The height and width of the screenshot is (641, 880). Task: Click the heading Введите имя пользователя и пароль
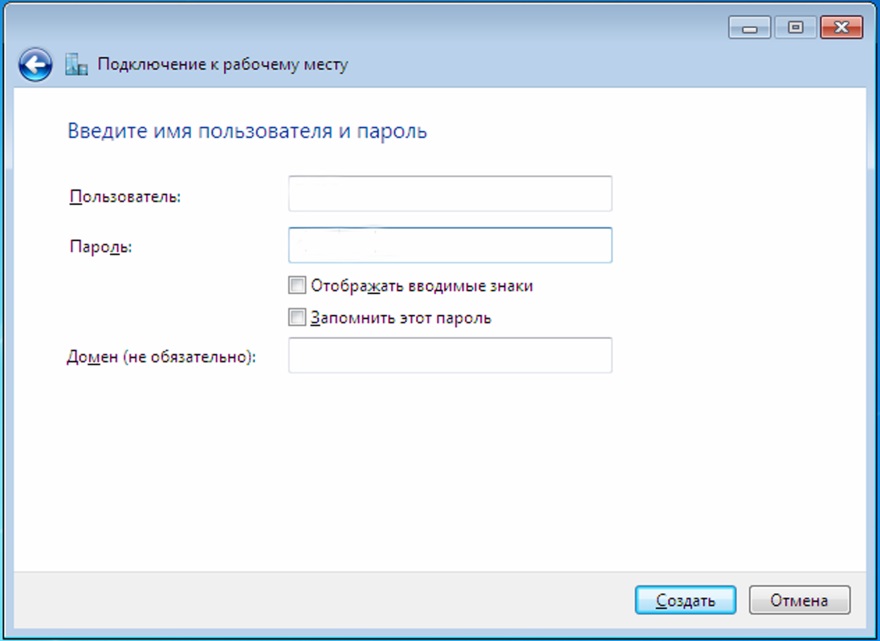[247, 131]
